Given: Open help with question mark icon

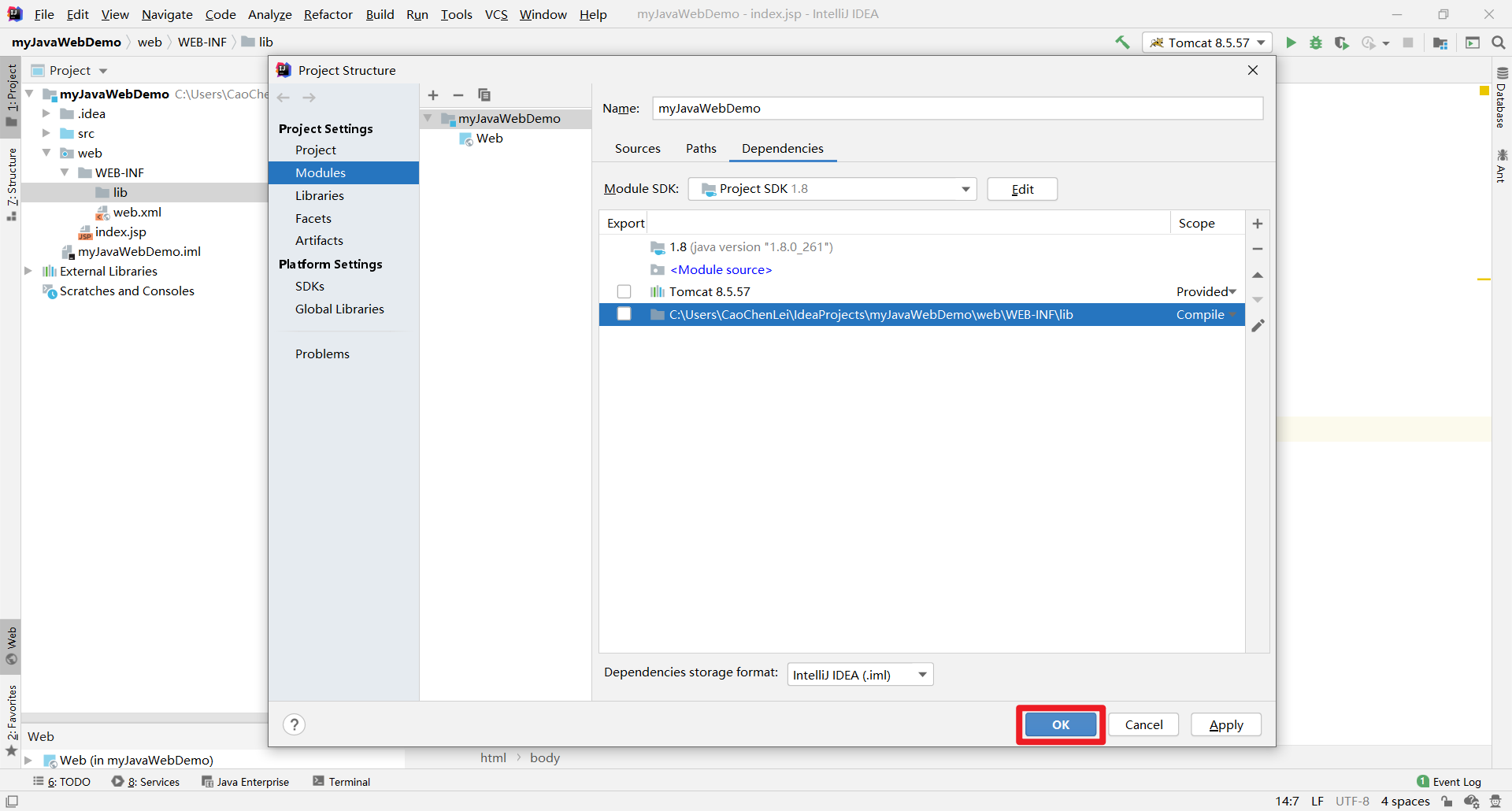Looking at the screenshot, I should pos(294,724).
